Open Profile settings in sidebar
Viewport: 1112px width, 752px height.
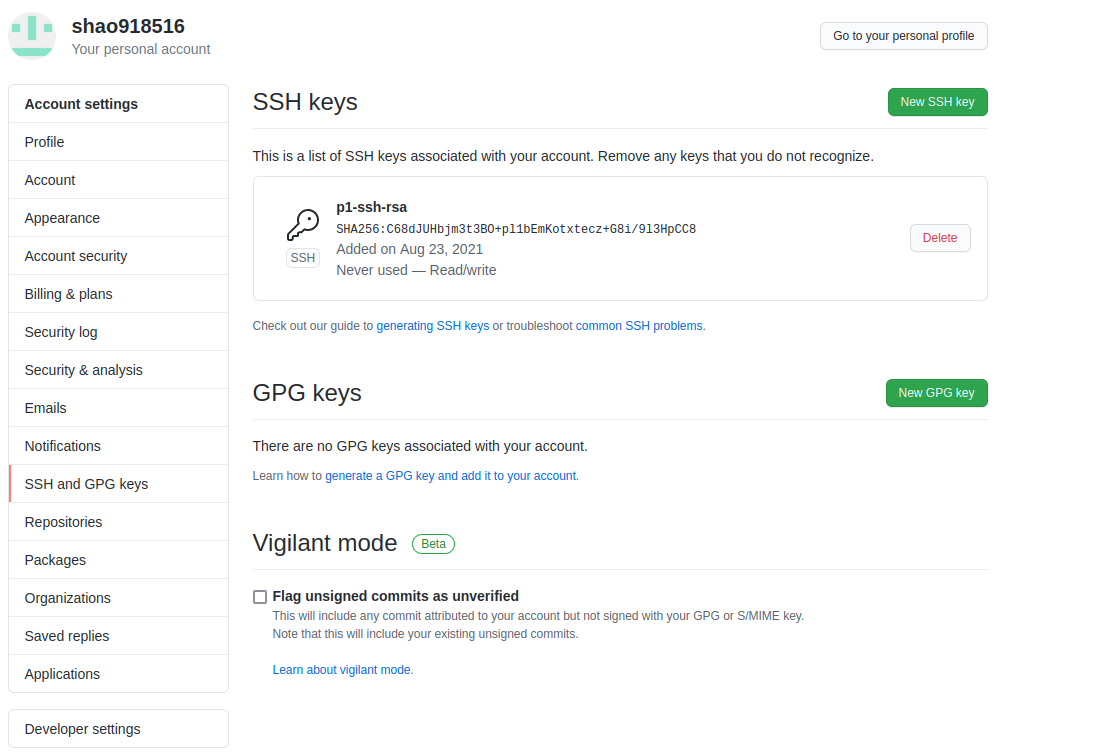pyautogui.click(x=118, y=142)
